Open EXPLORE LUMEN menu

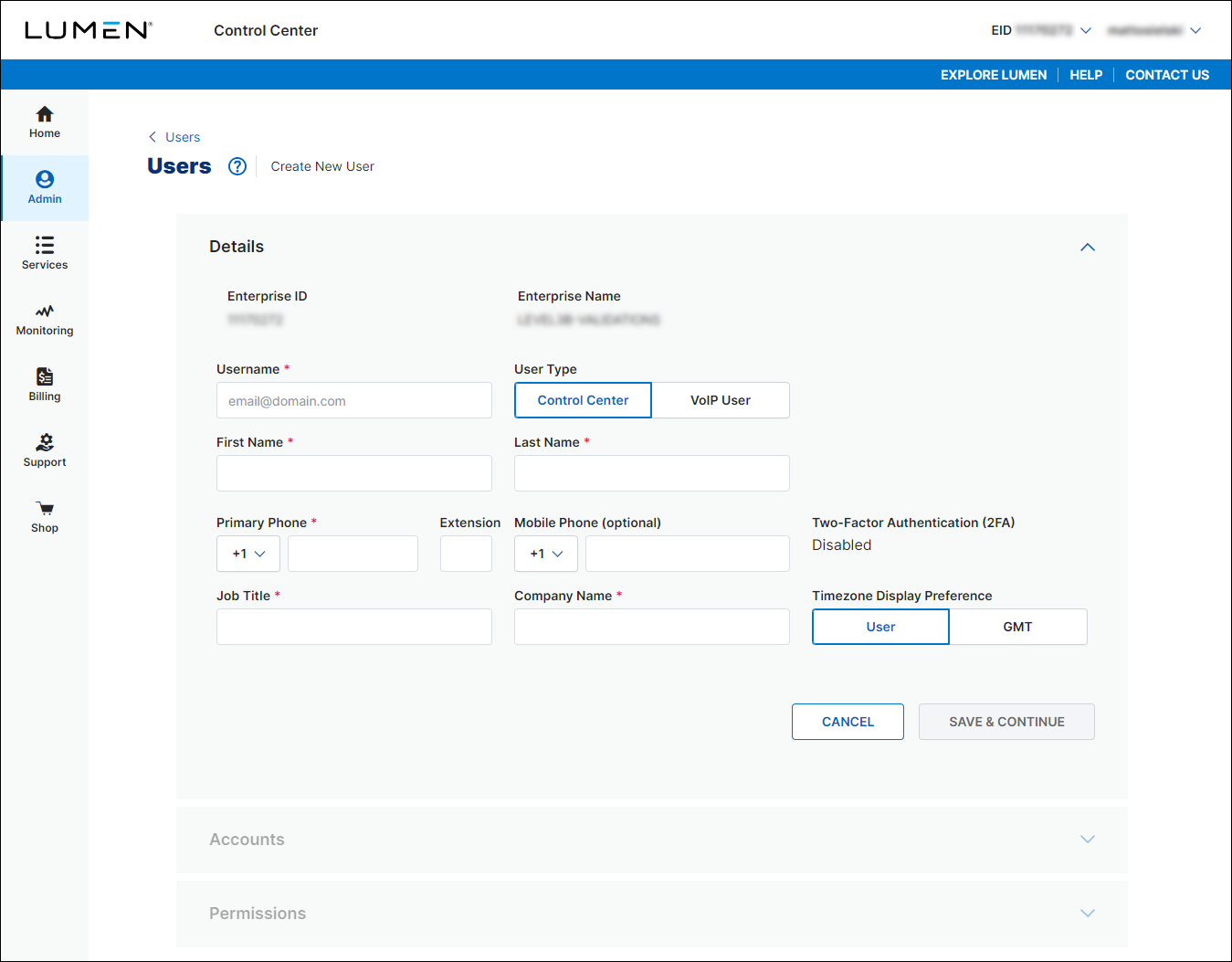click(994, 75)
